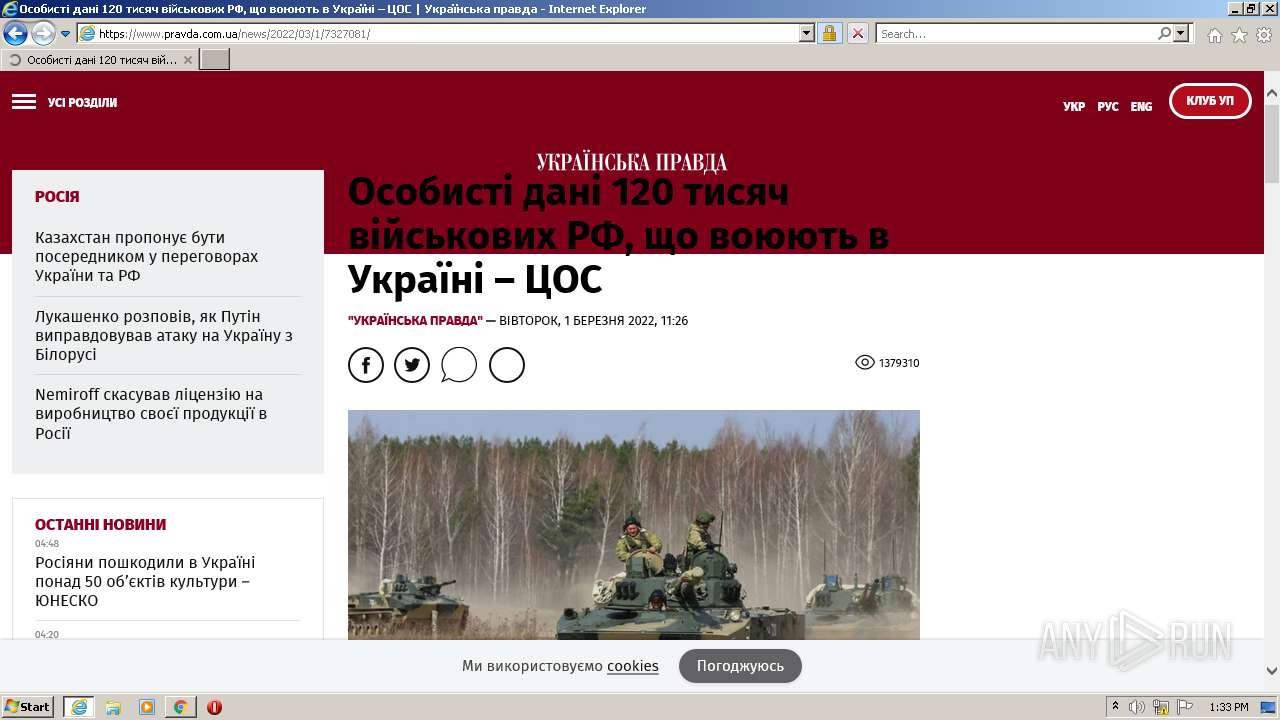Viewport: 1280px width, 720px height.
Task: Open the Windows Start button
Action: 27,707
